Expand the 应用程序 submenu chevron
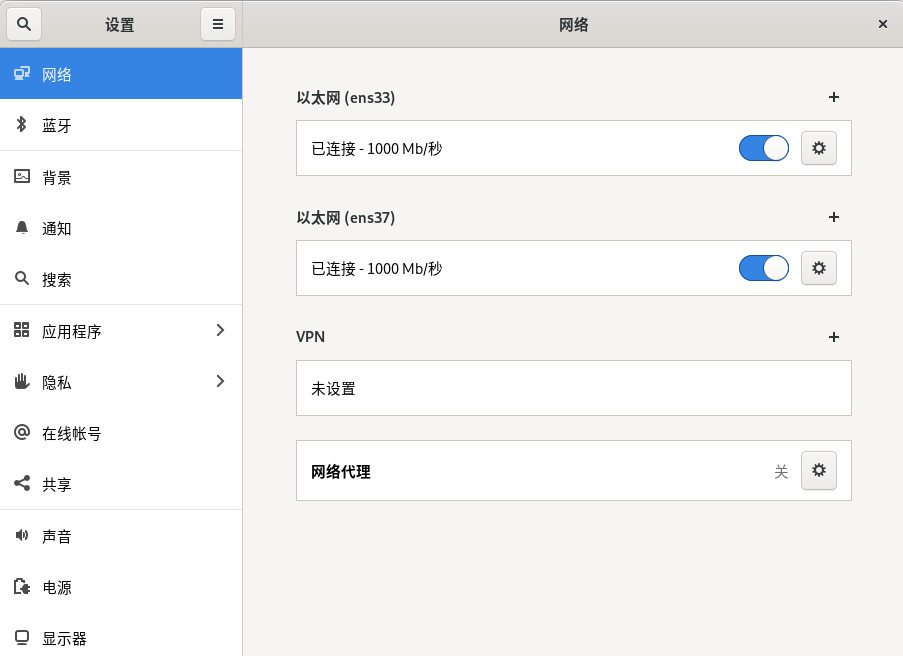903x656 pixels. 220,330
